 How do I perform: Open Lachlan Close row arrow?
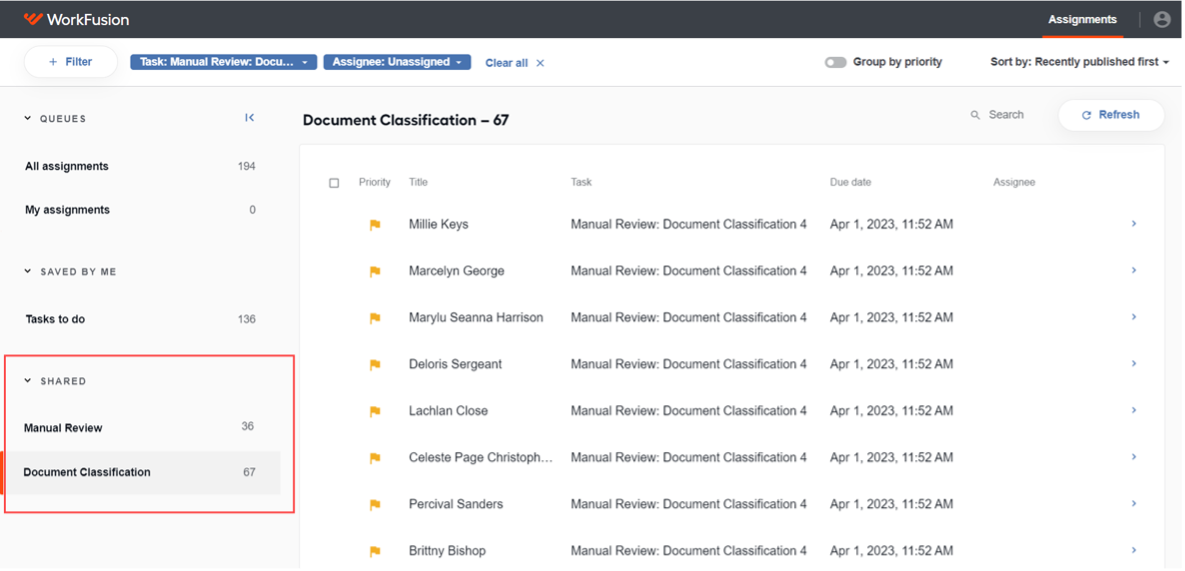[1134, 410]
